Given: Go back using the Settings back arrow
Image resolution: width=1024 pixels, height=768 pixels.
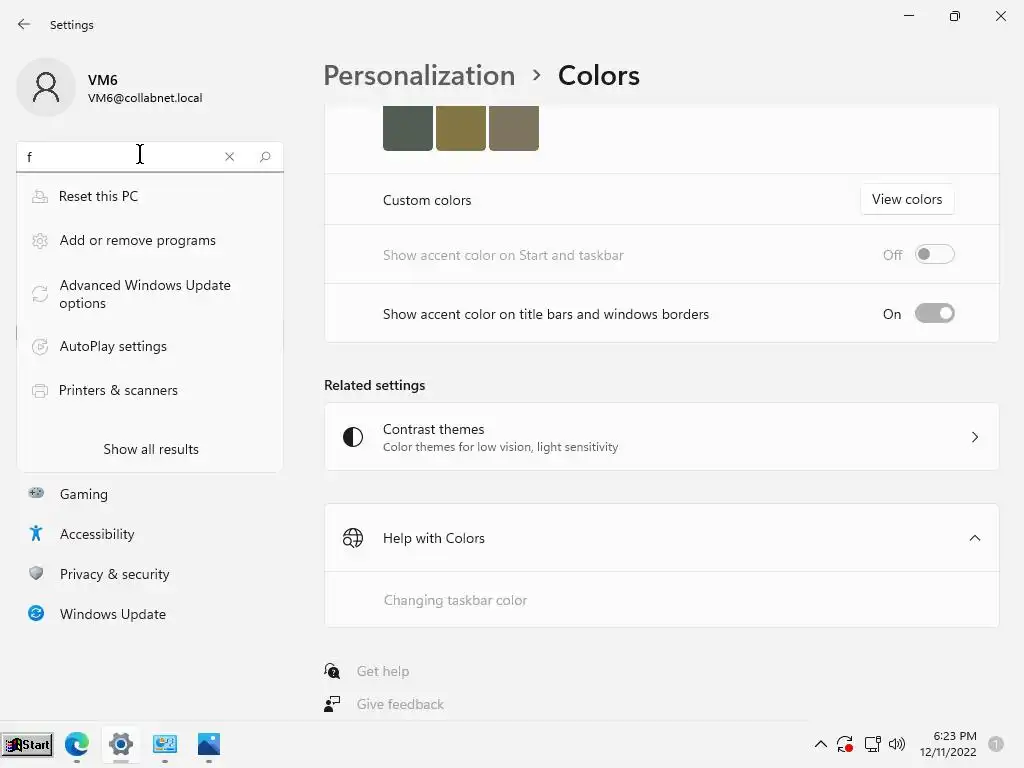Looking at the screenshot, I should (x=24, y=24).
